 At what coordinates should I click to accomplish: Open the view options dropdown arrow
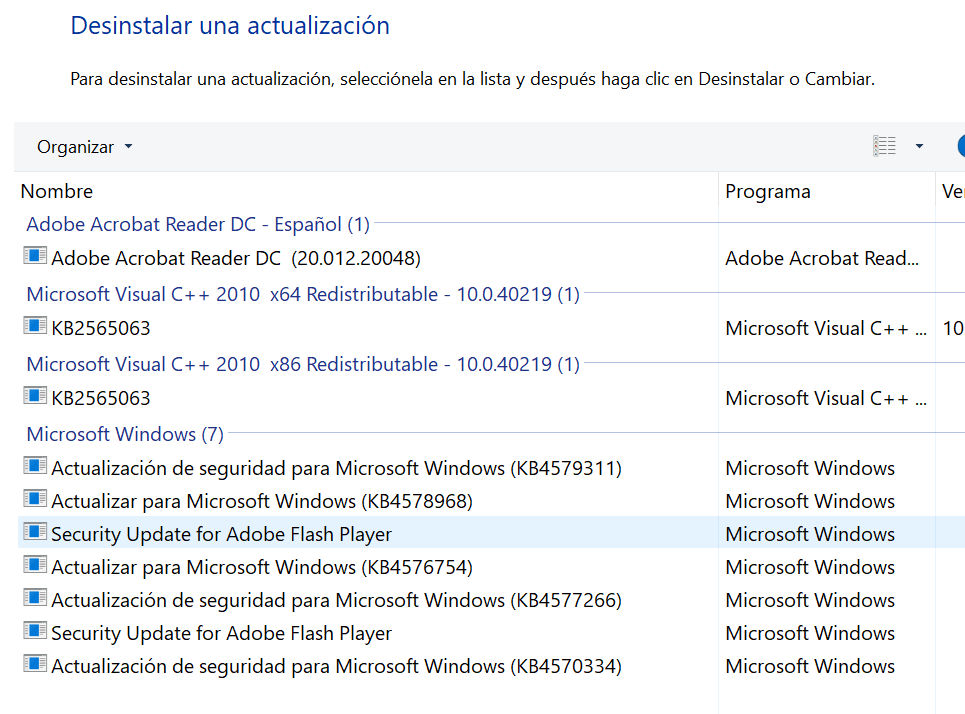(x=919, y=146)
